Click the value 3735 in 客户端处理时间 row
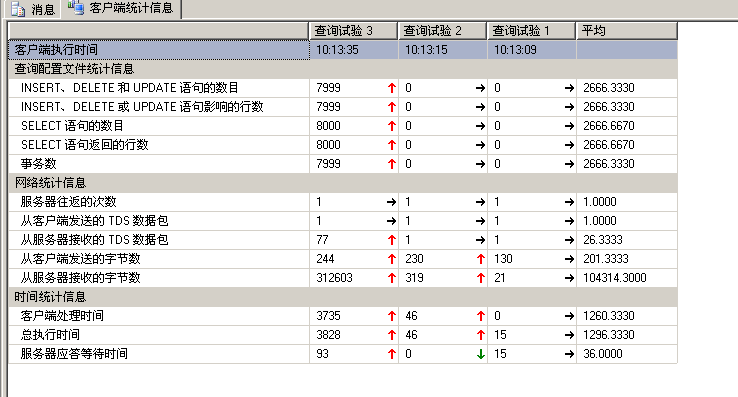This screenshot has width=738, height=397. point(328,316)
